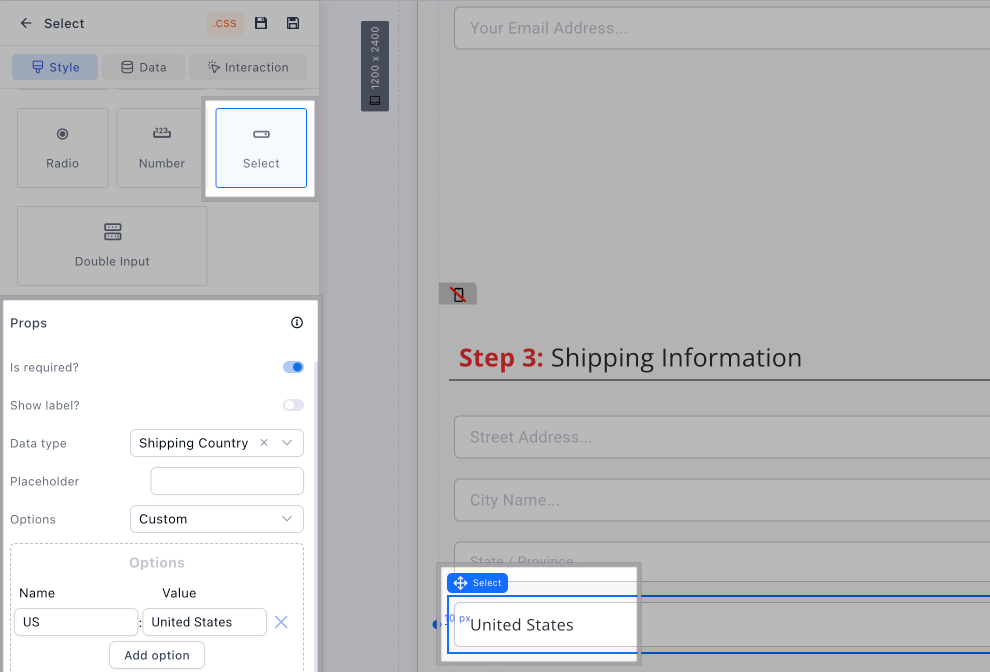Expand the Data type dropdown
Screen dimensions: 990x672
(x=287, y=443)
